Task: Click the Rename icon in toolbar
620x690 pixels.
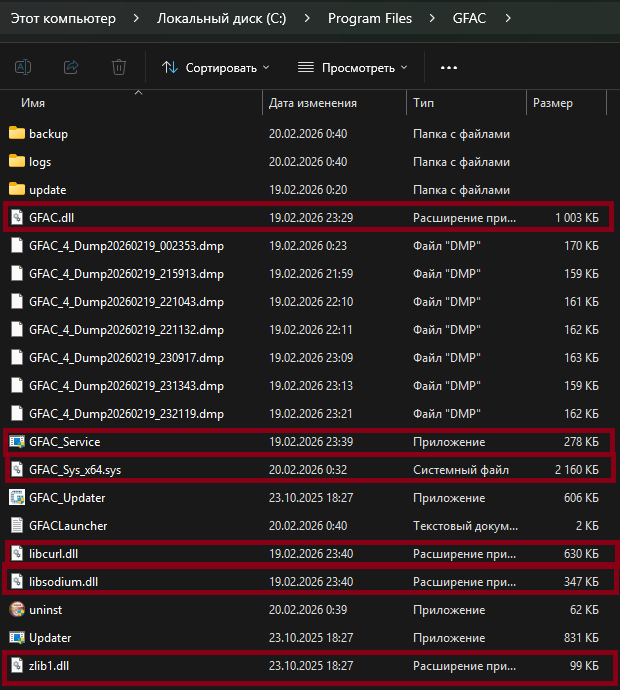Action: (x=23, y=67)
